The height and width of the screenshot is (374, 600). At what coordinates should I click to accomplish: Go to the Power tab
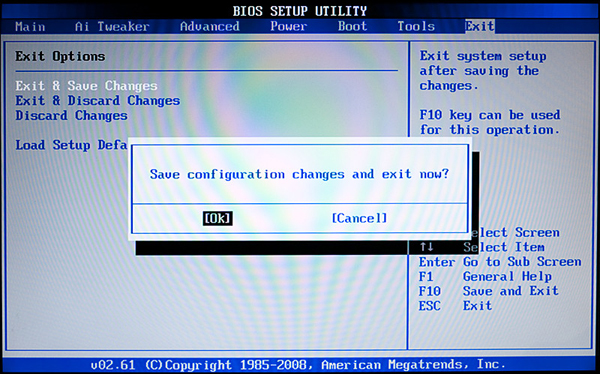click(x=289, y=26)
